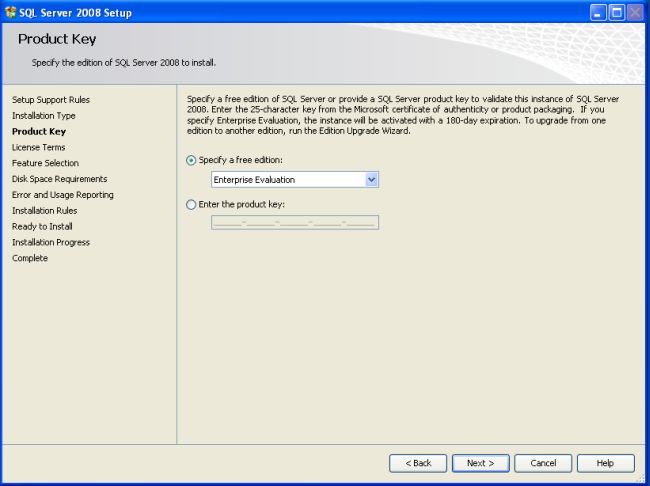Select the Feature Selection step
The width and height of the screenshot is (650, 486).
pos(45,163)
